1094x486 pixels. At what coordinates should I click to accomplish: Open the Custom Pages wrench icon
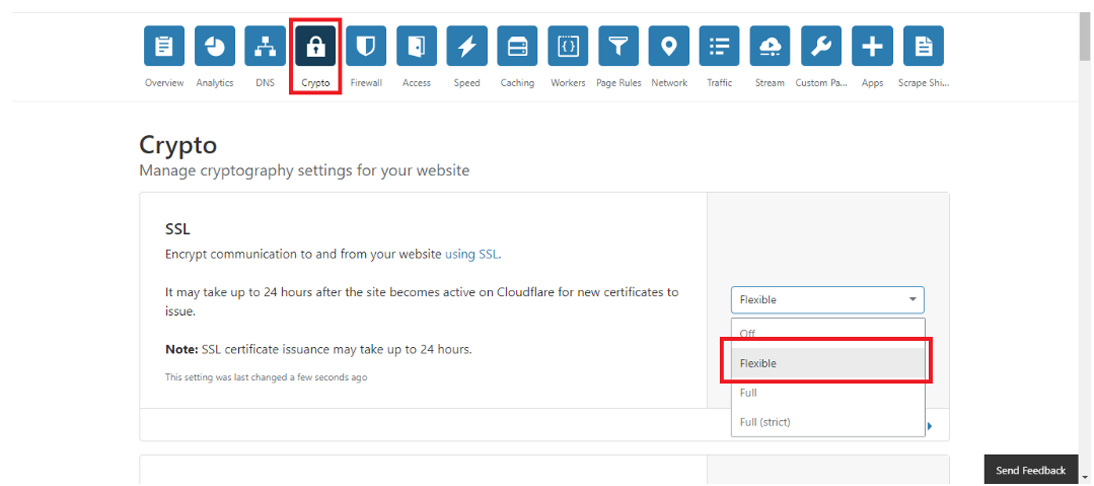click(x=821, y=47)
